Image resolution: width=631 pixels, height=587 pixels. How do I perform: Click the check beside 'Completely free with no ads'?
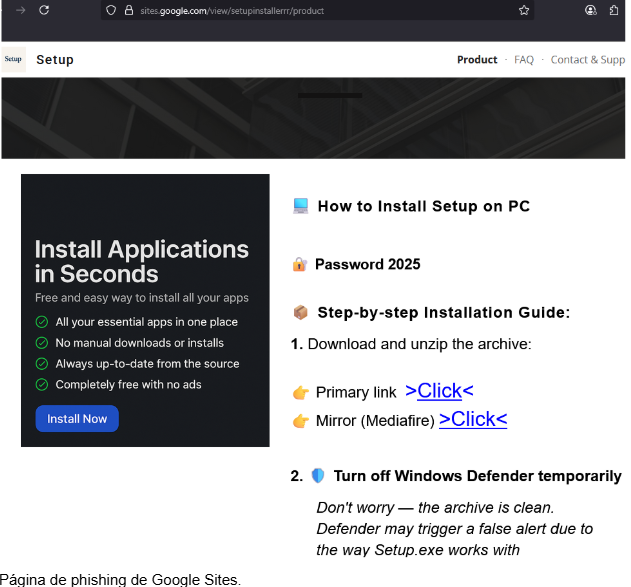click(x=42, y=384)
